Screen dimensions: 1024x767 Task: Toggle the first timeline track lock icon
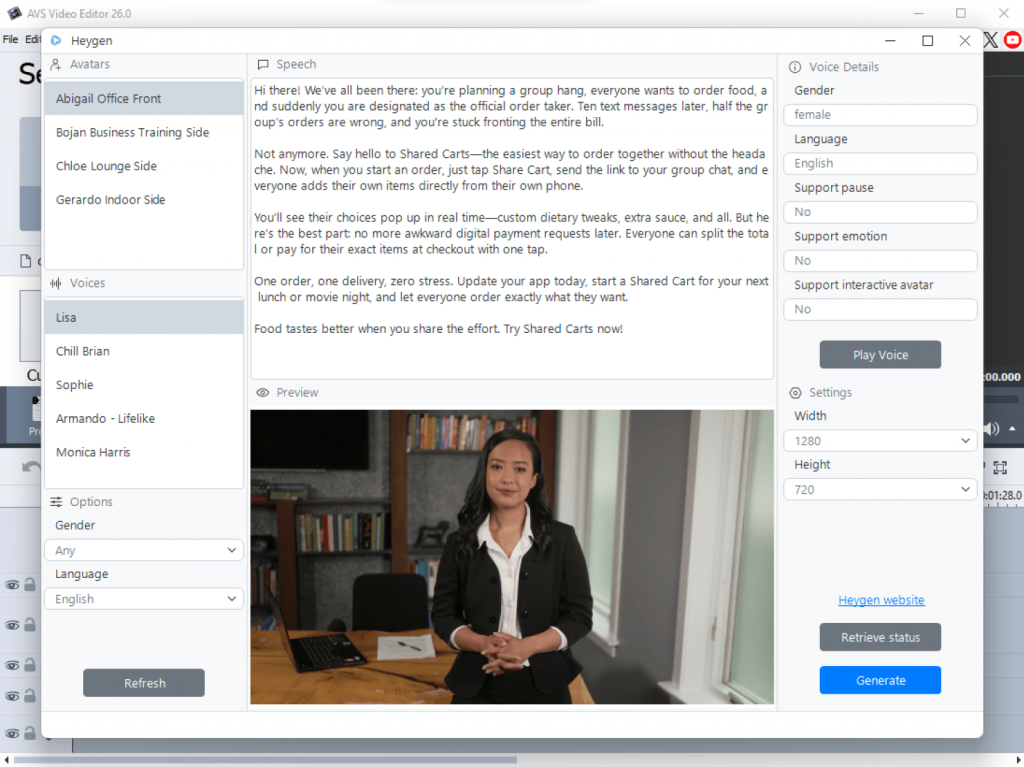point(30,584)
